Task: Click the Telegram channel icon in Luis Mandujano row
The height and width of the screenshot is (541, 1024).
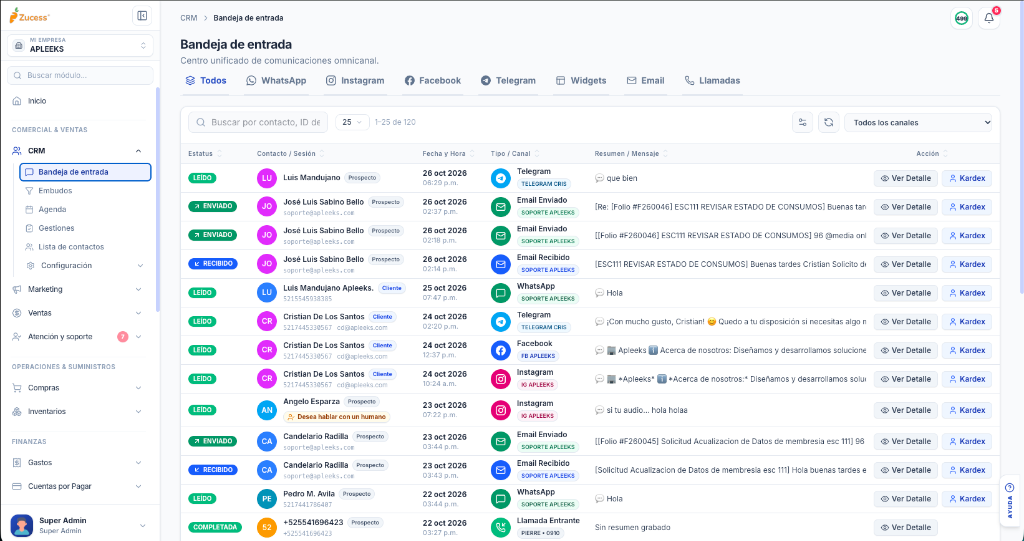Action: pyautogui.click(x=501, y=178)
